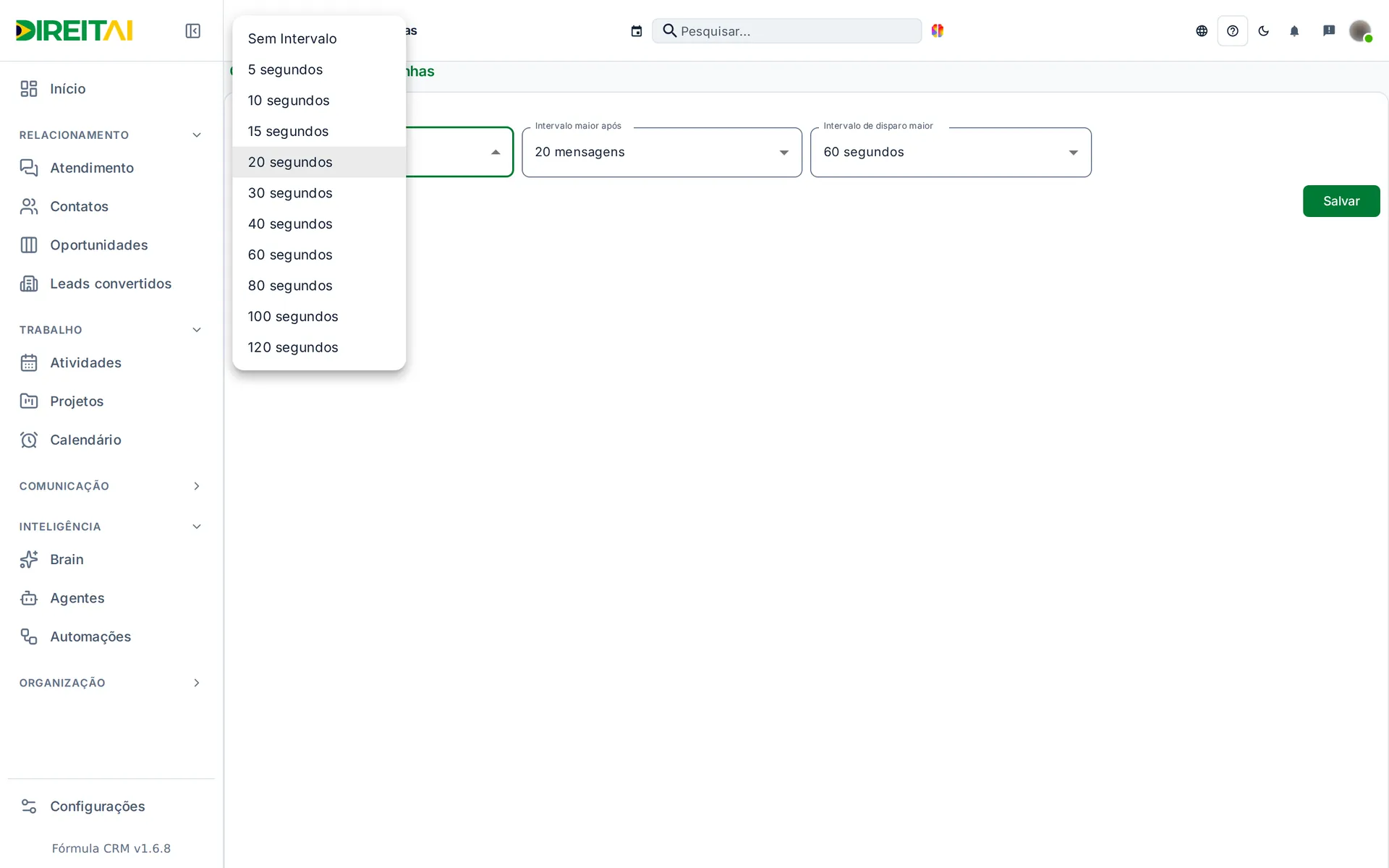
Task: Open the feedback message icon
Action: pos(1329,31)
